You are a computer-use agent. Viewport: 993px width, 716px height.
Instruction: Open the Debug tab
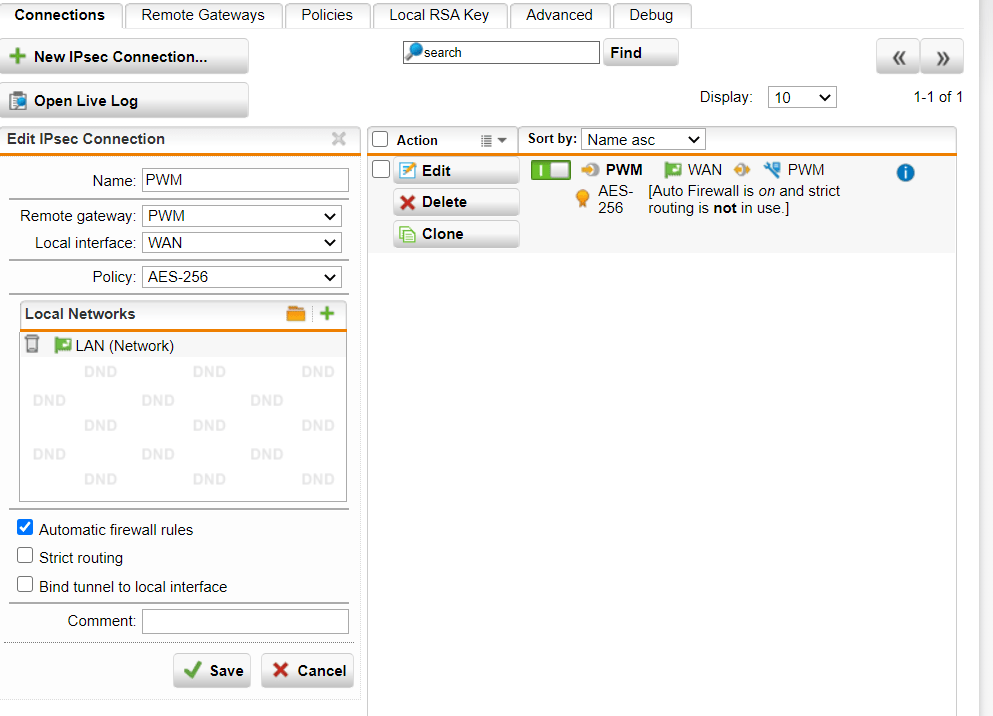651,15
